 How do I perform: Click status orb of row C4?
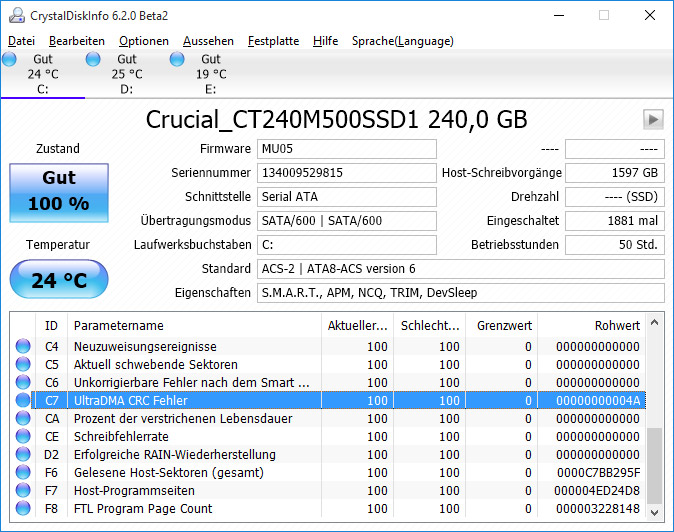23,346
